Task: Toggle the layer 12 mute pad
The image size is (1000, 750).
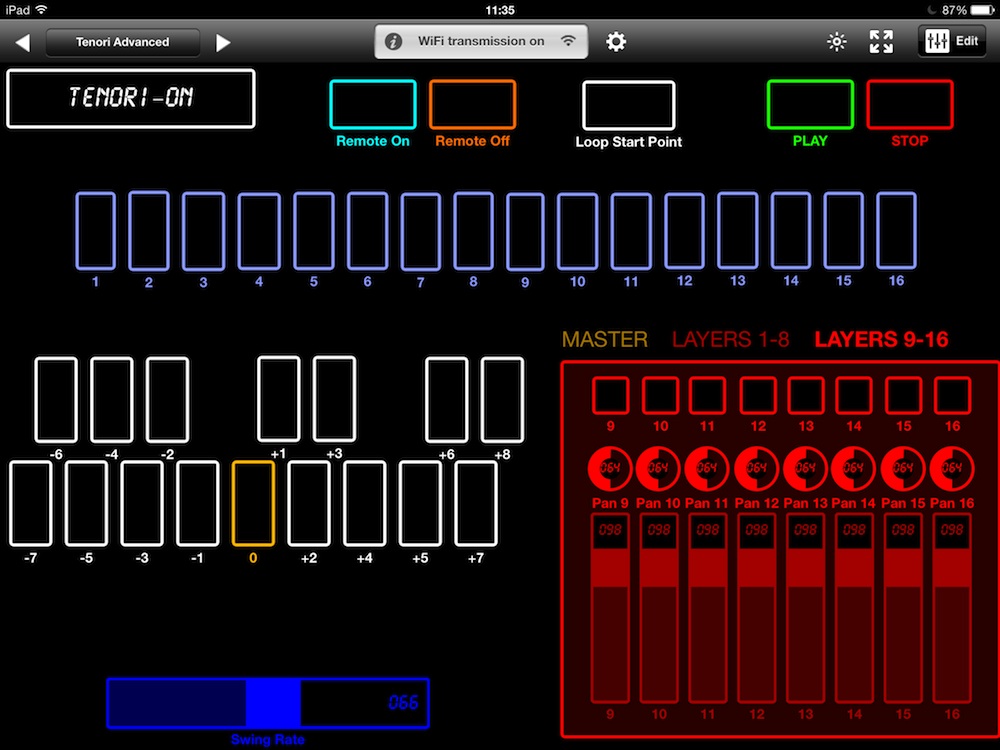Action: click(758, 395)
